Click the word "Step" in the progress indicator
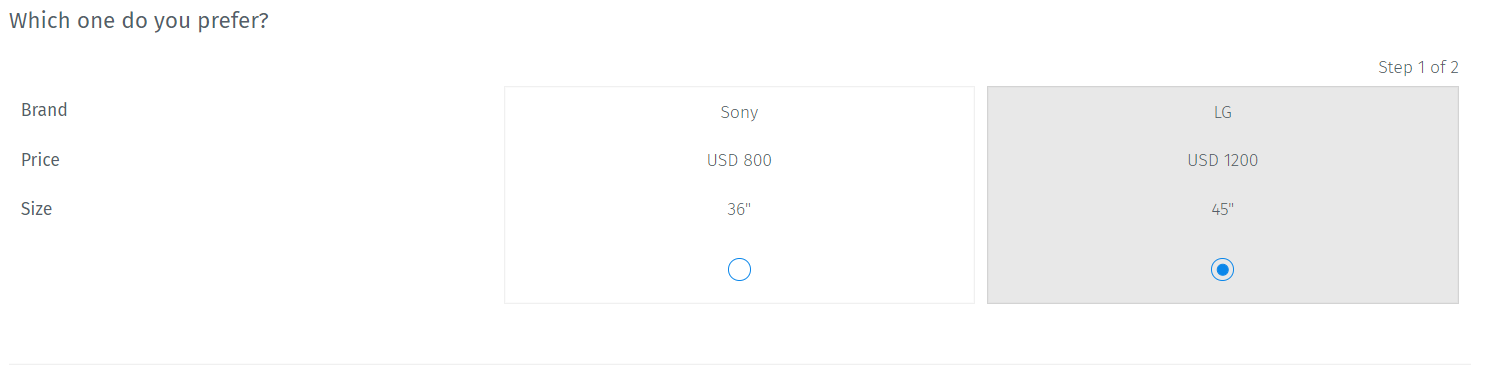Viewport: 1488px width, 373px height. [x=1395, y=68]
